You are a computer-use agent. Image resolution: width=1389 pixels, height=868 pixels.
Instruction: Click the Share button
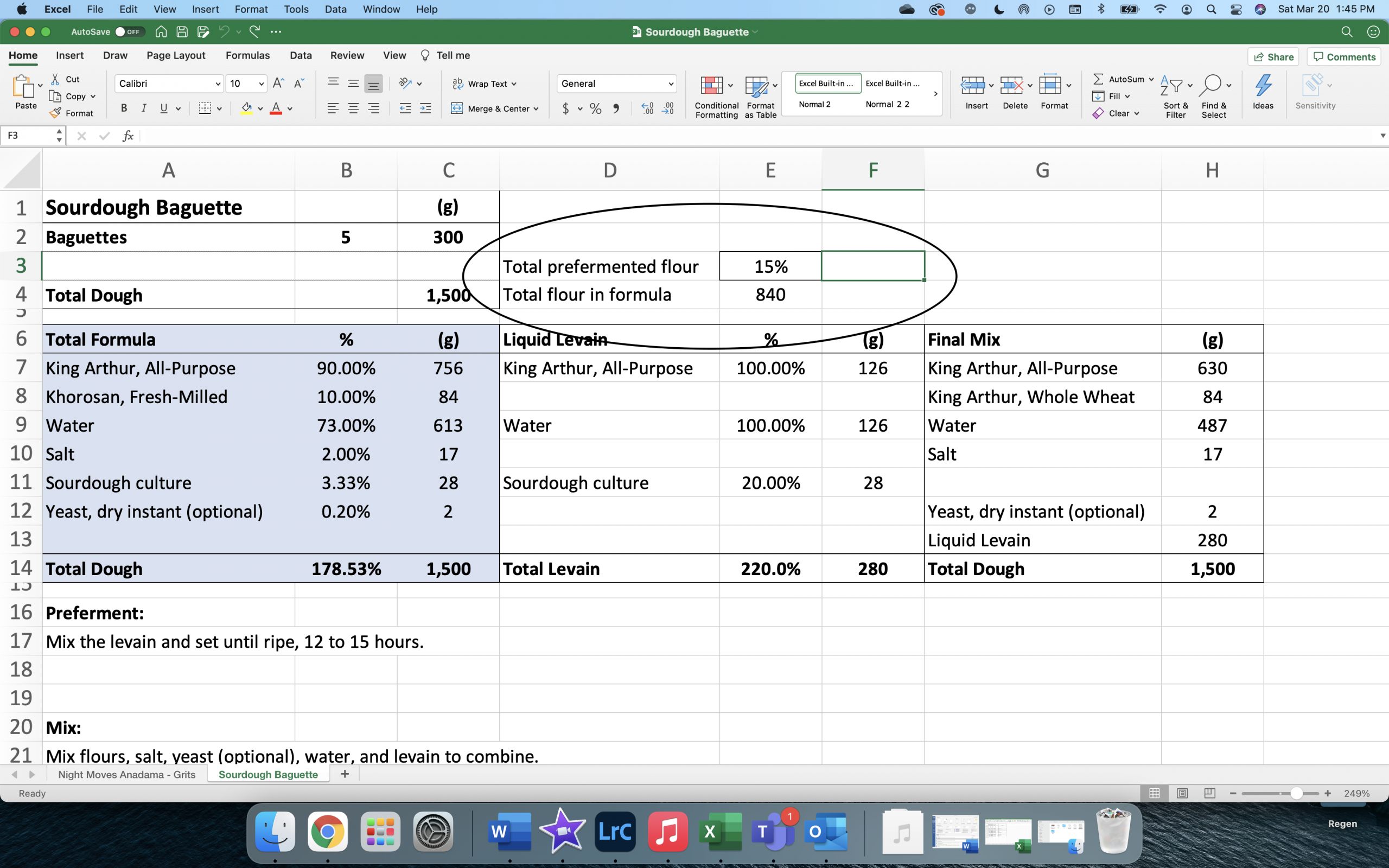tap(1272, 56)
